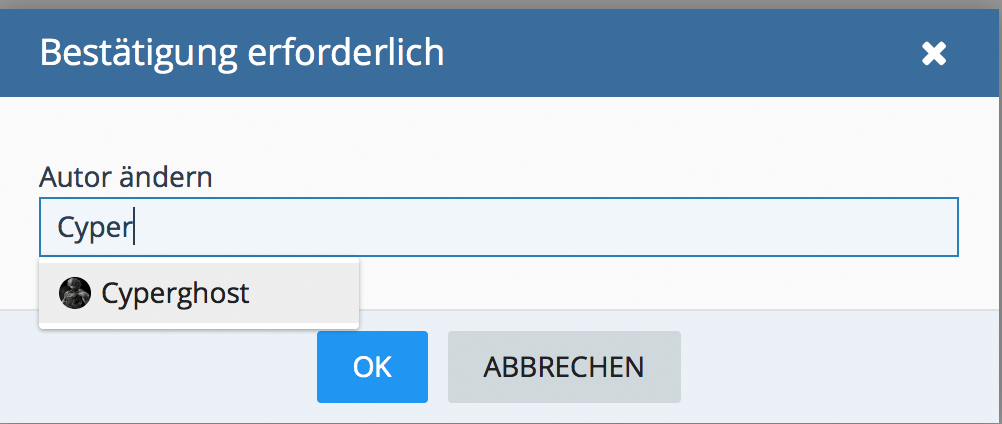Click the round profile picture beside Cyperghost
The width and height of the screenshot is (1002, 424).
tap(75, 294)
